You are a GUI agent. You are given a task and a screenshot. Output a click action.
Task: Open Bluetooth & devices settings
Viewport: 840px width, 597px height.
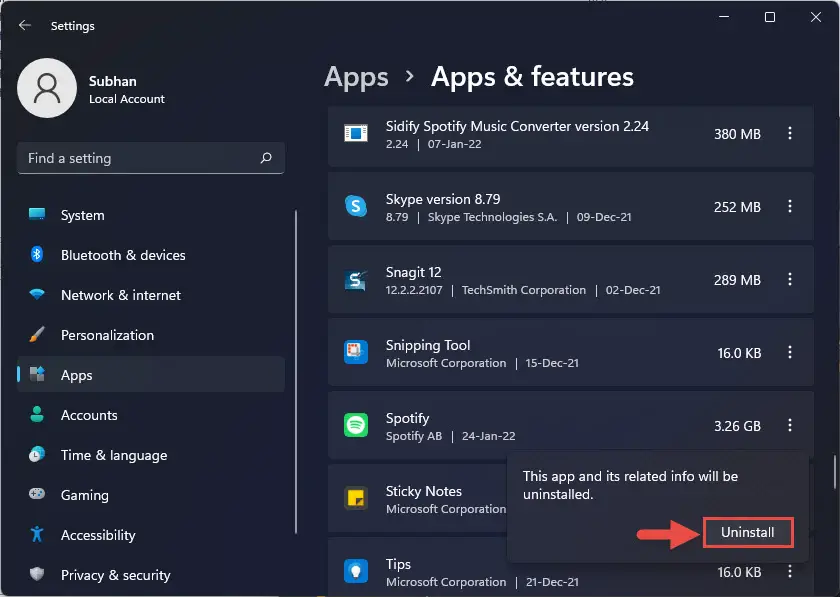(x=151, y=255)
